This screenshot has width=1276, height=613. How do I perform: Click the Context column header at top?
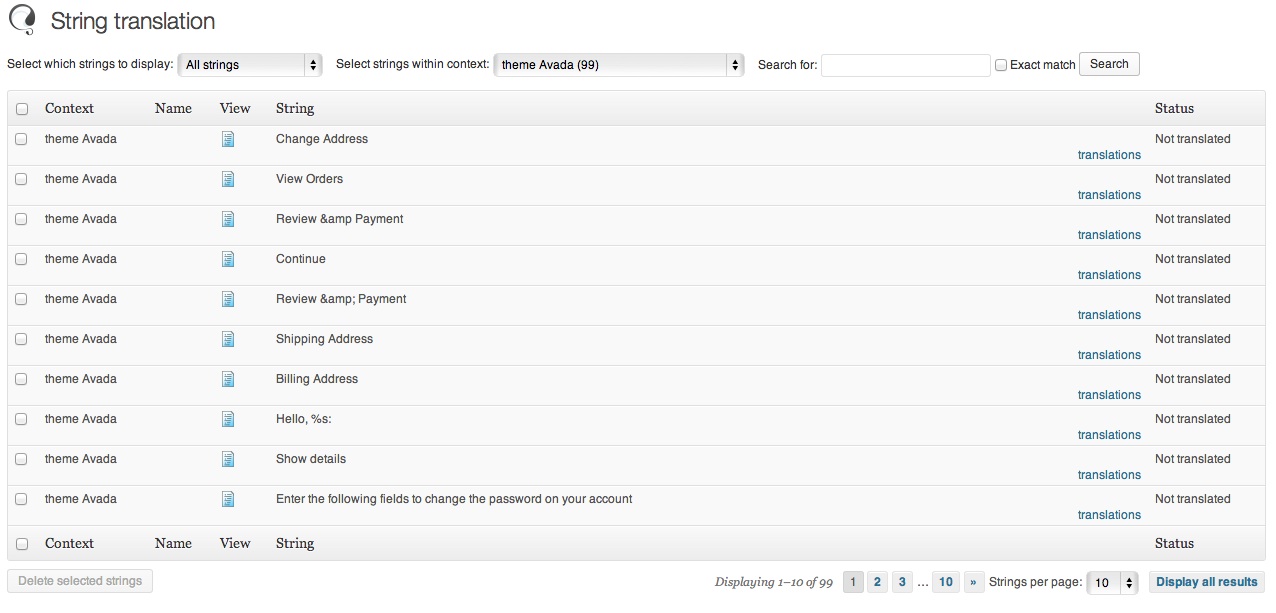point(69,108)
